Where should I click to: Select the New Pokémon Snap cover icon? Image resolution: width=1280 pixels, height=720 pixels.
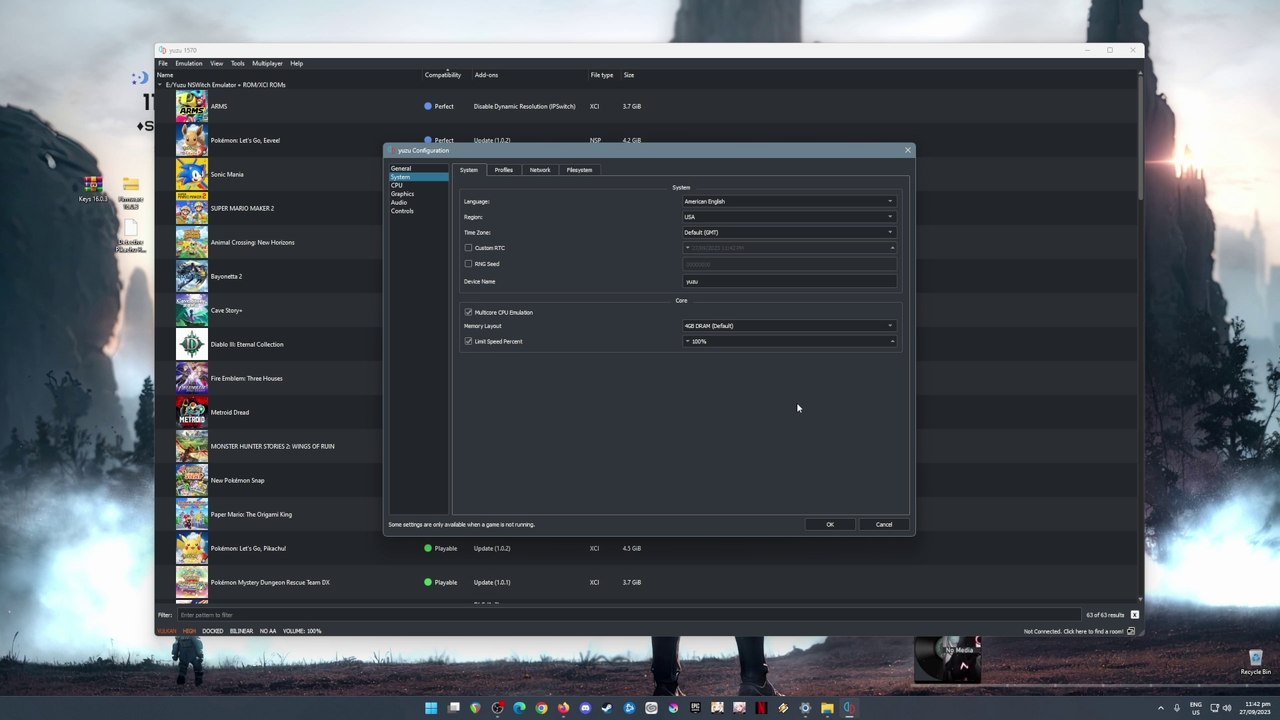[x=192, y=480]
